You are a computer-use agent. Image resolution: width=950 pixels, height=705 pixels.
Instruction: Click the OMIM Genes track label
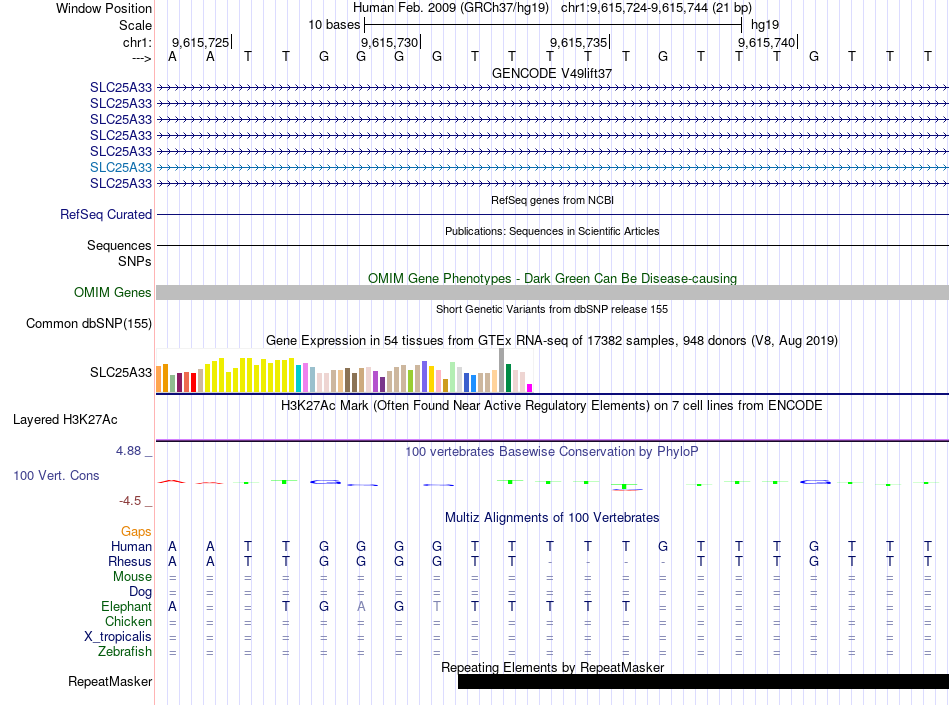pos(113,292)
